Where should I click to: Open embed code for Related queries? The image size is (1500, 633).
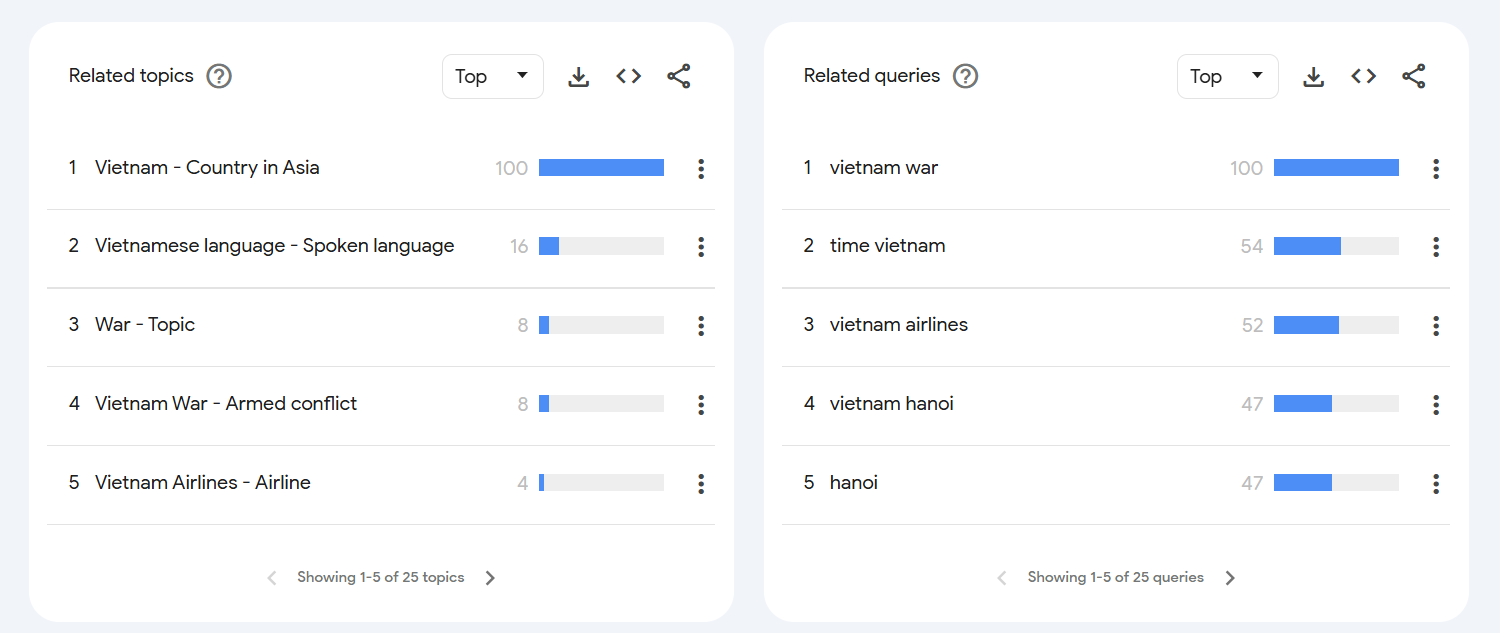point(1363,75)
